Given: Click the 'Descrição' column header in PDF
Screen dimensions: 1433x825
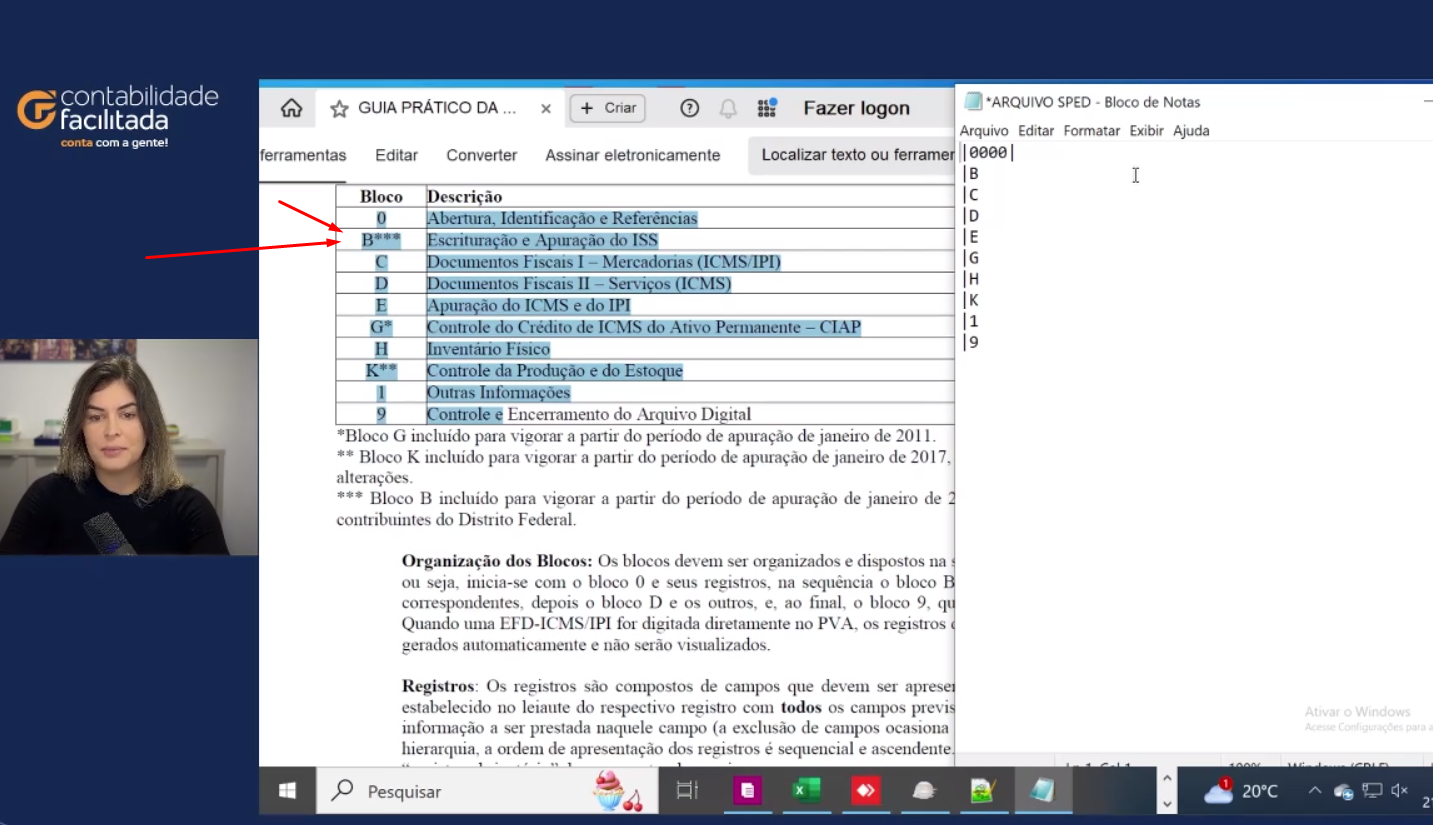Looking at the screenshot, I should tap(464, 197).
